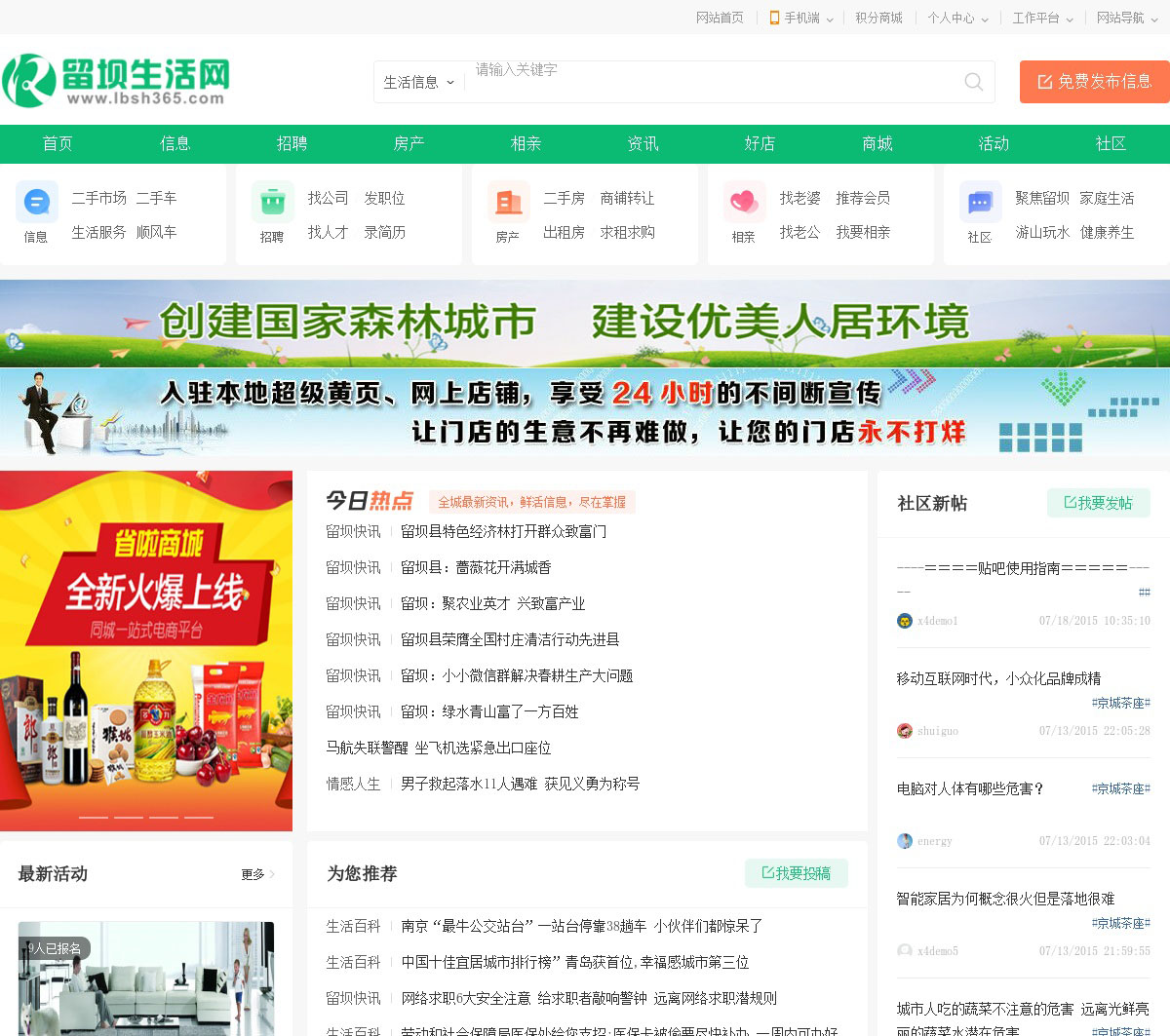Open article 马航失联警醒 坐飞机选紧急出口座位
This screenshot has height=1036, width=1170.
pos(439,748)
